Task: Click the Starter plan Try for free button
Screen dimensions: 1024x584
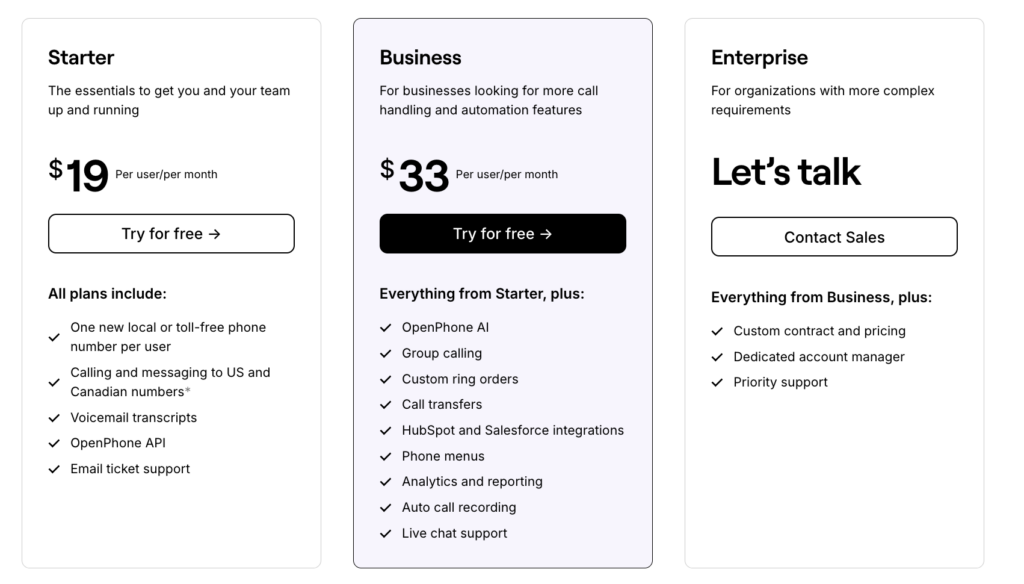Action: point(171,234)
